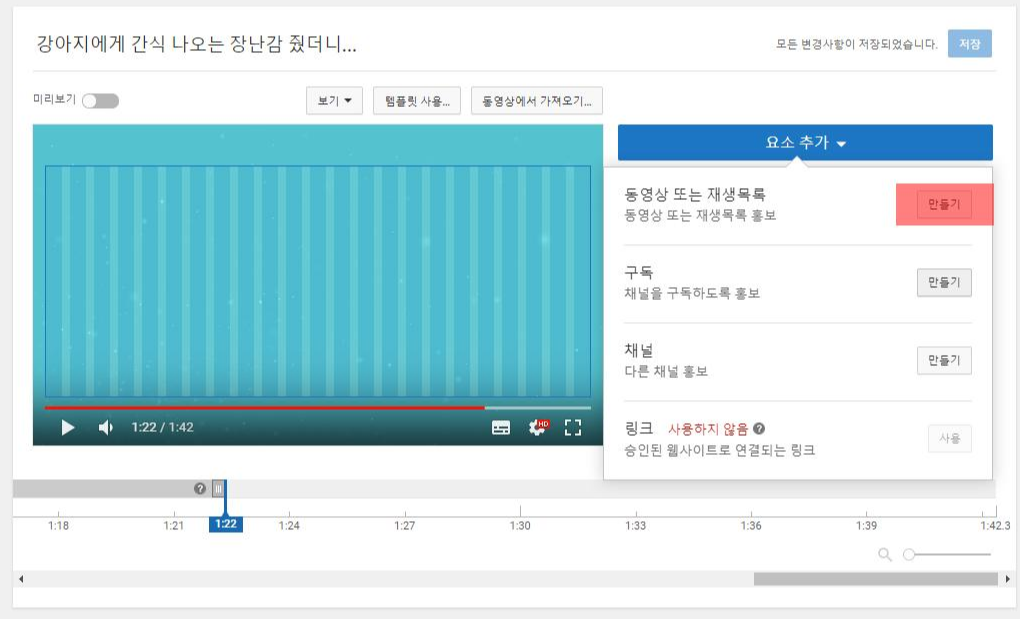Click the 채널을 구독하도록 홍보 description
The image size is (1020, 619).
(692, 293)
